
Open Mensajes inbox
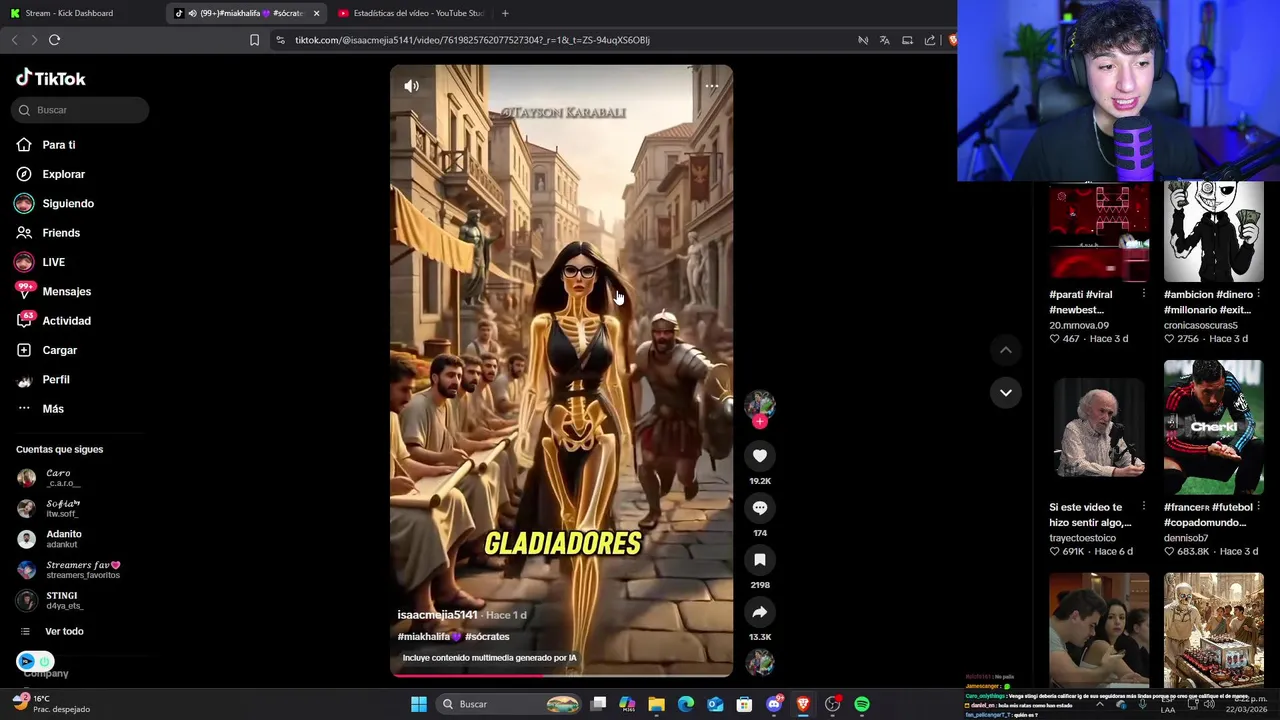[x=54, y=291]
